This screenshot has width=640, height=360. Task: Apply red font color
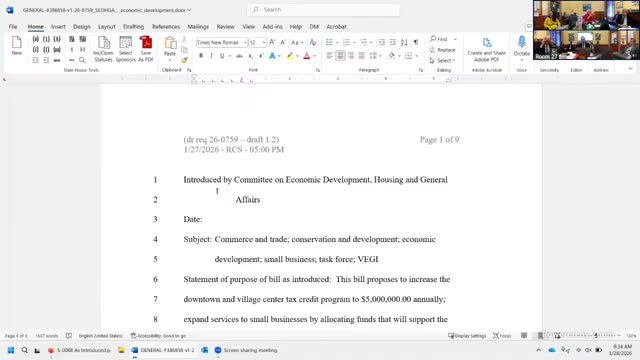coord(307,56)
